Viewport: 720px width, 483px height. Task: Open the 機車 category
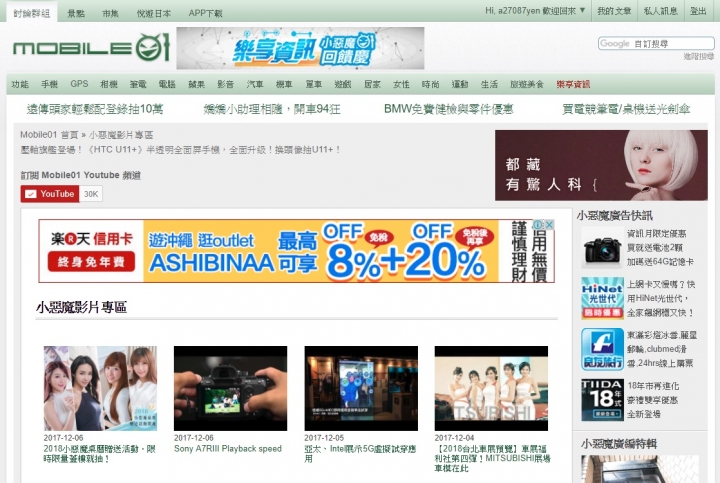coord(284,84)
